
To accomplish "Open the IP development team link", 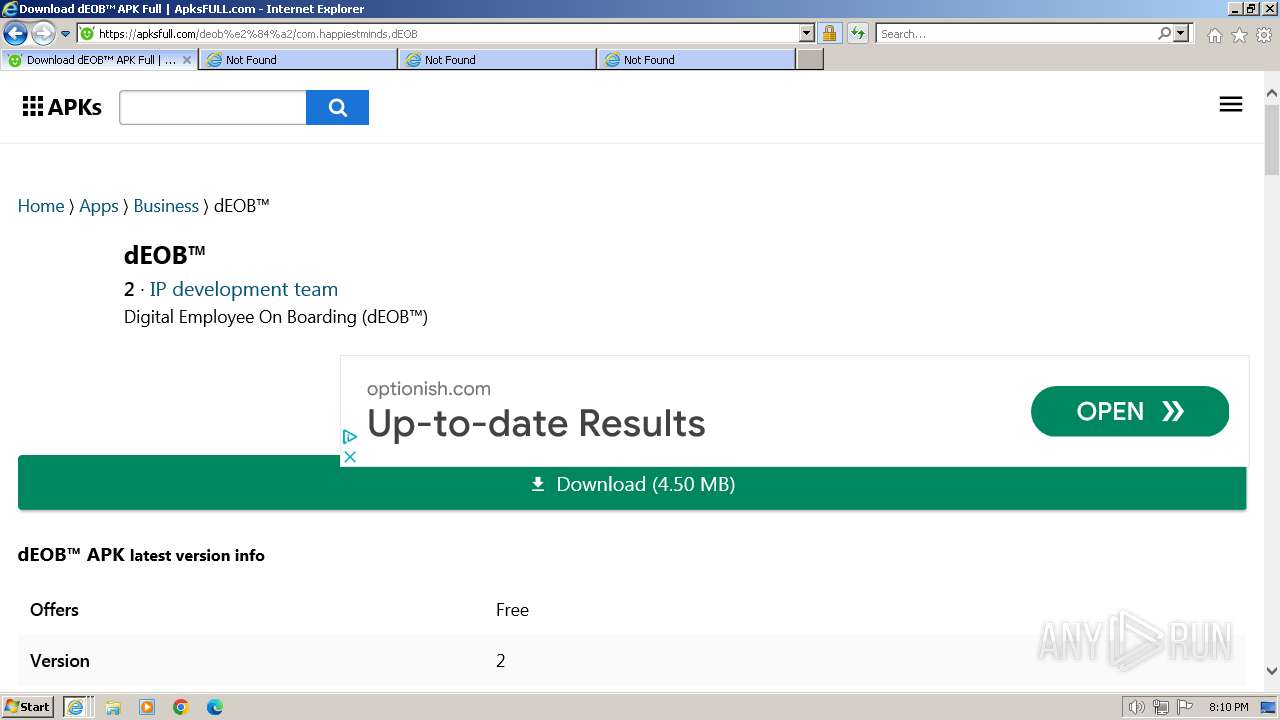I will pos(244,289).
